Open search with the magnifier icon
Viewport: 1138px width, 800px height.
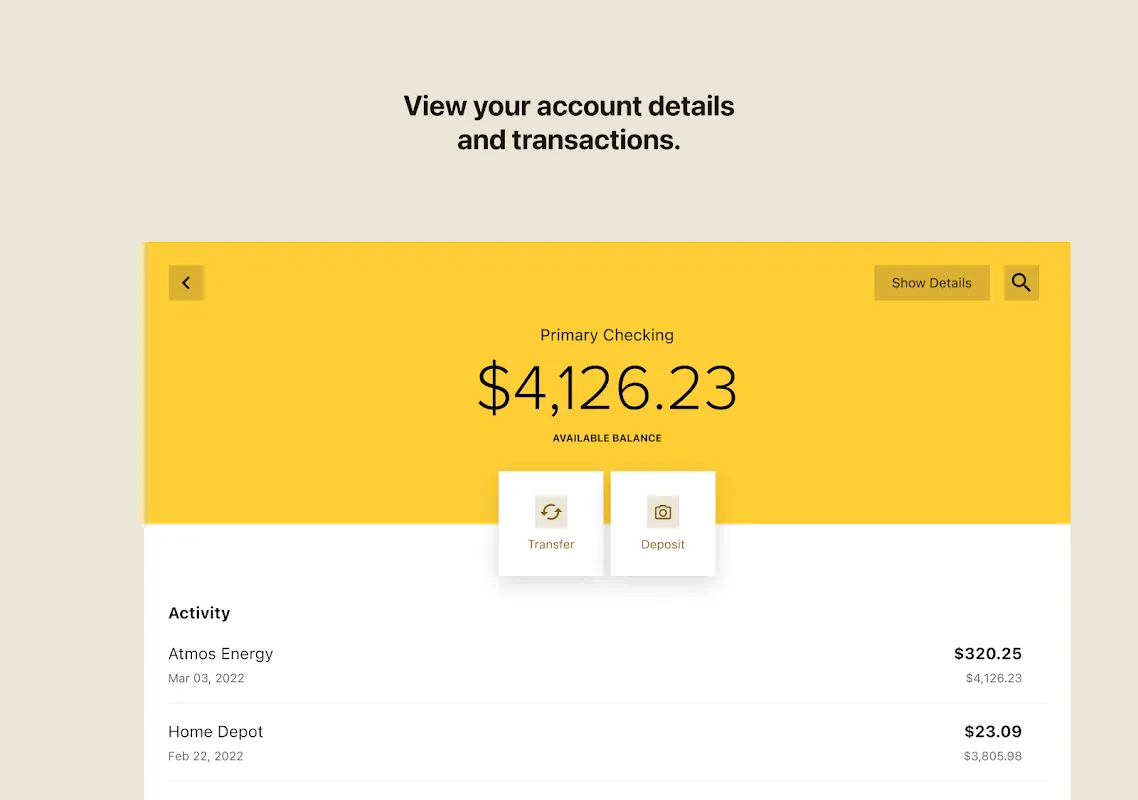1021,283
